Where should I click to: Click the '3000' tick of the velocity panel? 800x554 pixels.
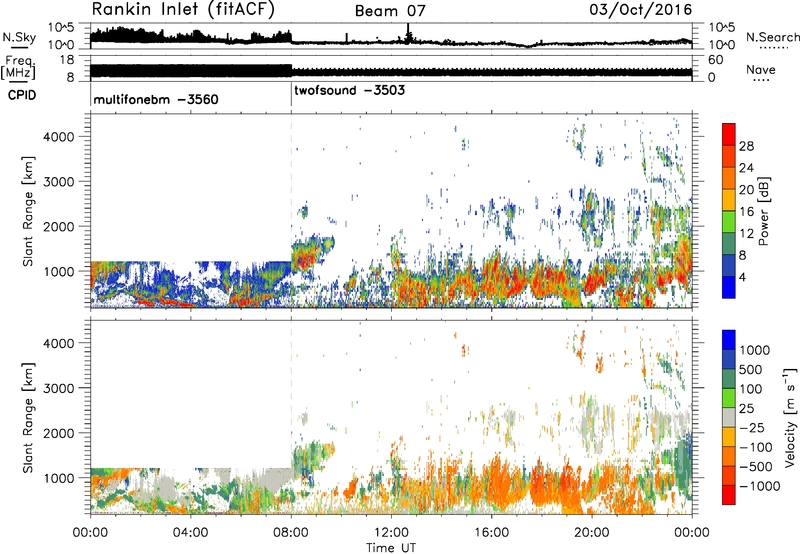coord(58,388)
